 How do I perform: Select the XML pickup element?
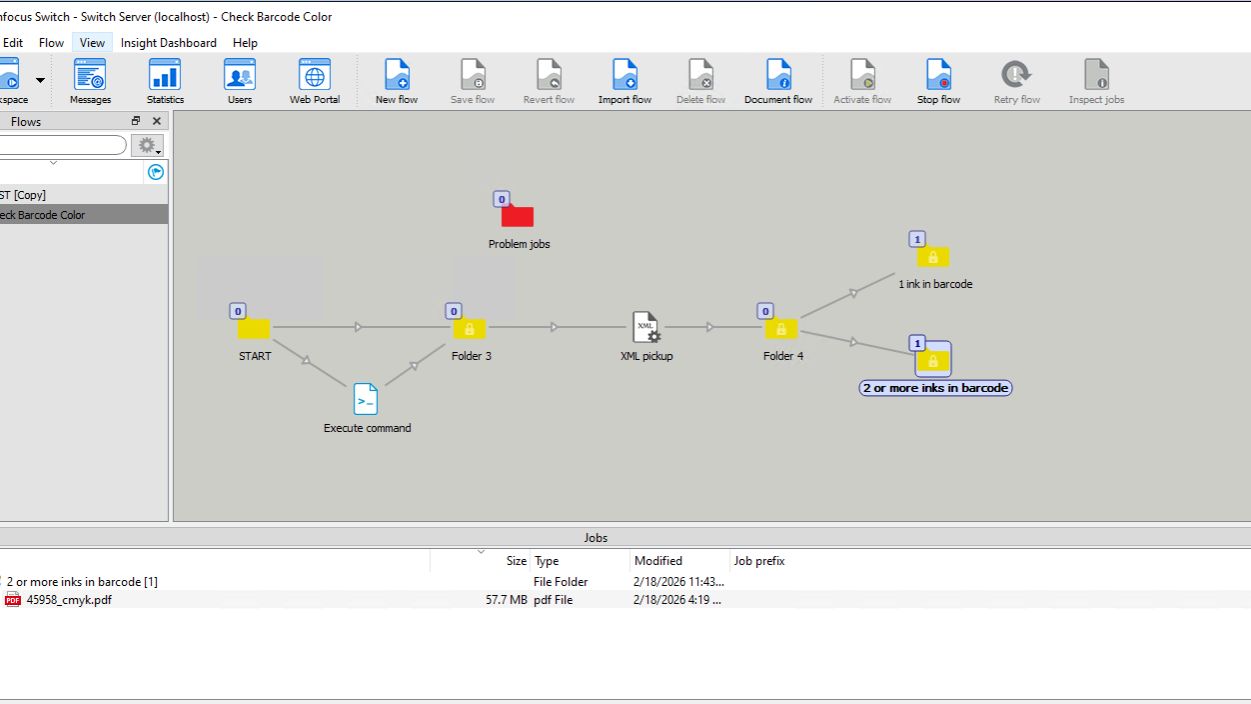click(x=646, y=327)
